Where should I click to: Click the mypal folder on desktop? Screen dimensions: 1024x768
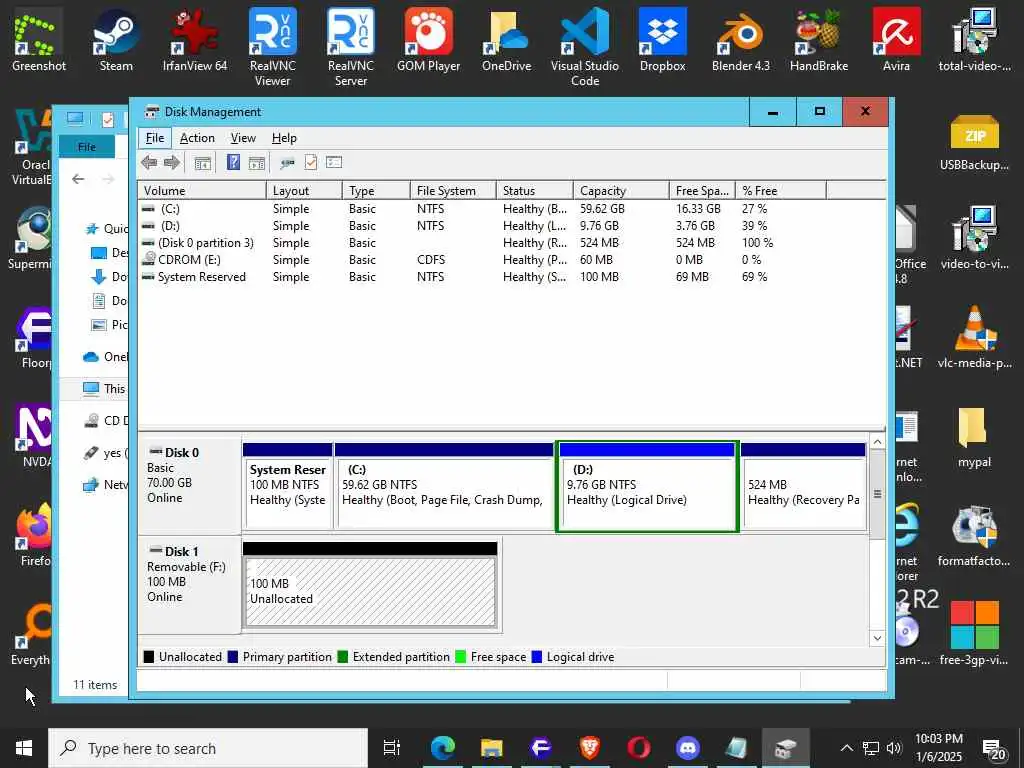[x=974, y=438]
